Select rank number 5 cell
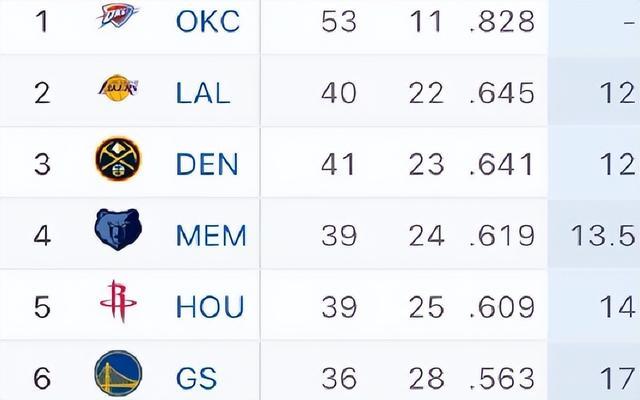Viewport: 640px width, 400px height. 42,307
